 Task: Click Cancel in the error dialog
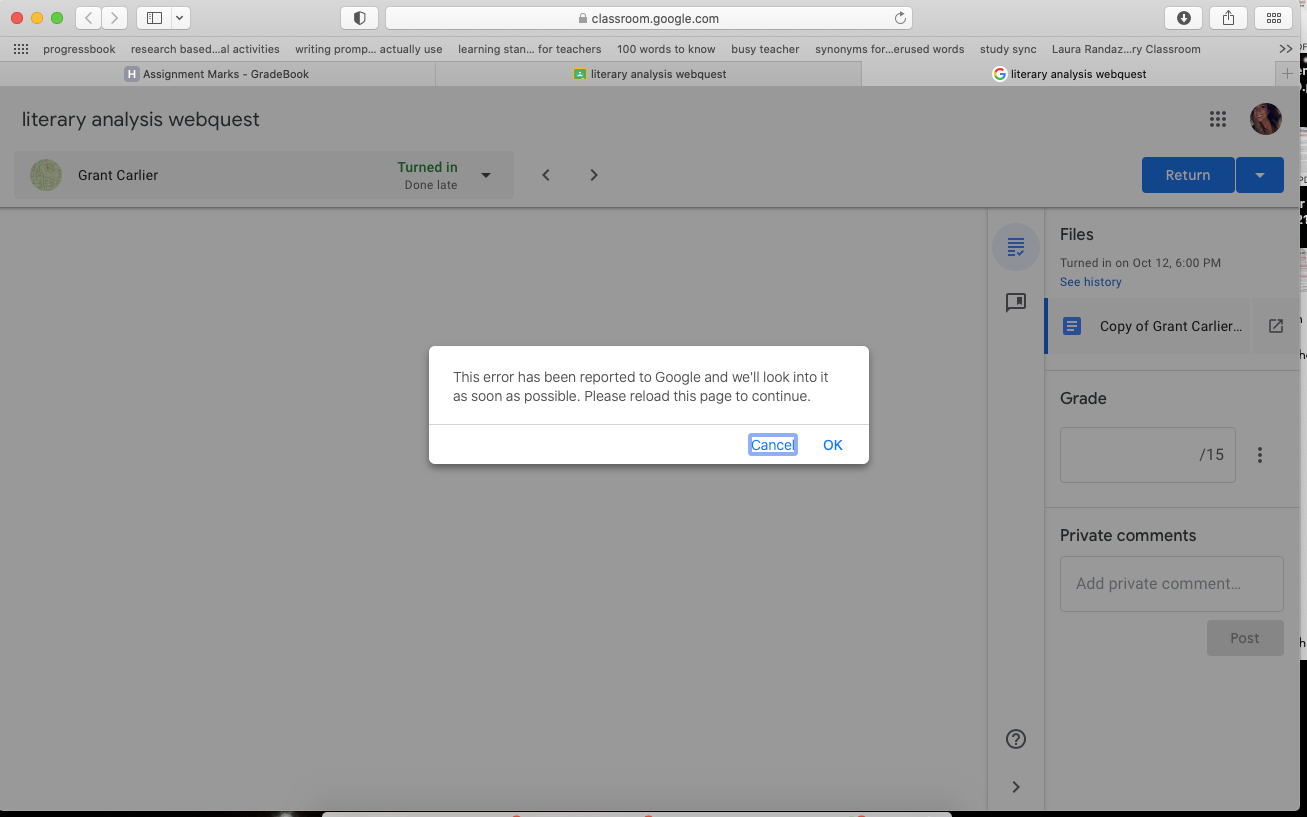pyautogui.click(x=773, y=445)
